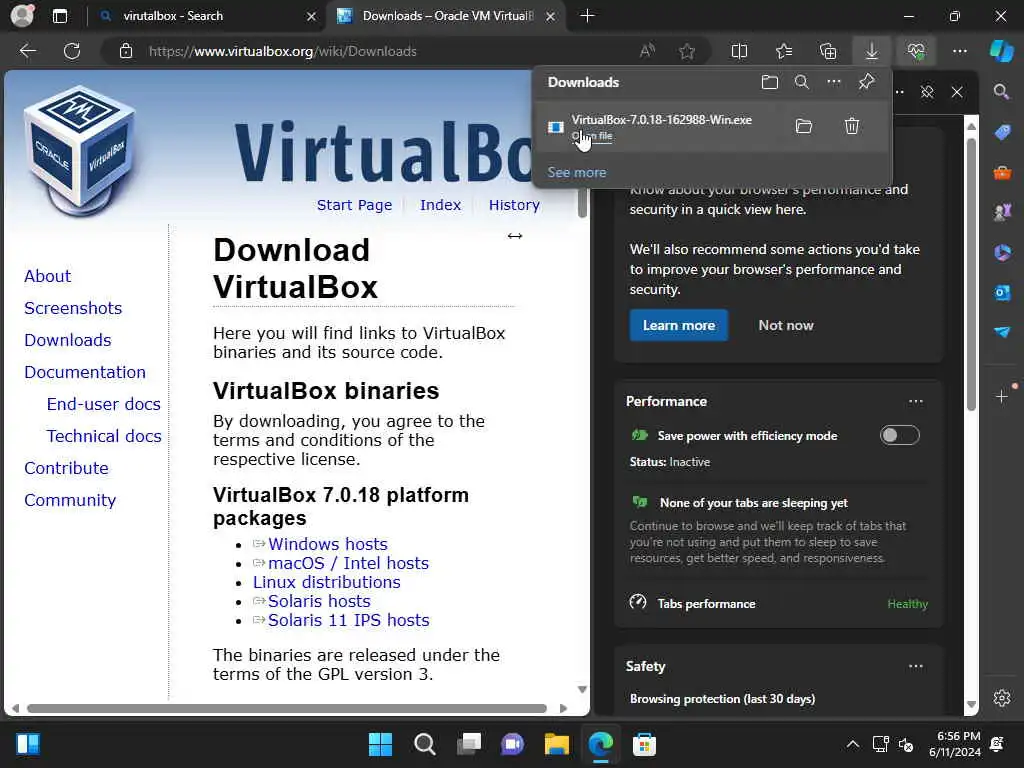
Task: Delete the VirtualBox exe download
Action: click(852, 126)
